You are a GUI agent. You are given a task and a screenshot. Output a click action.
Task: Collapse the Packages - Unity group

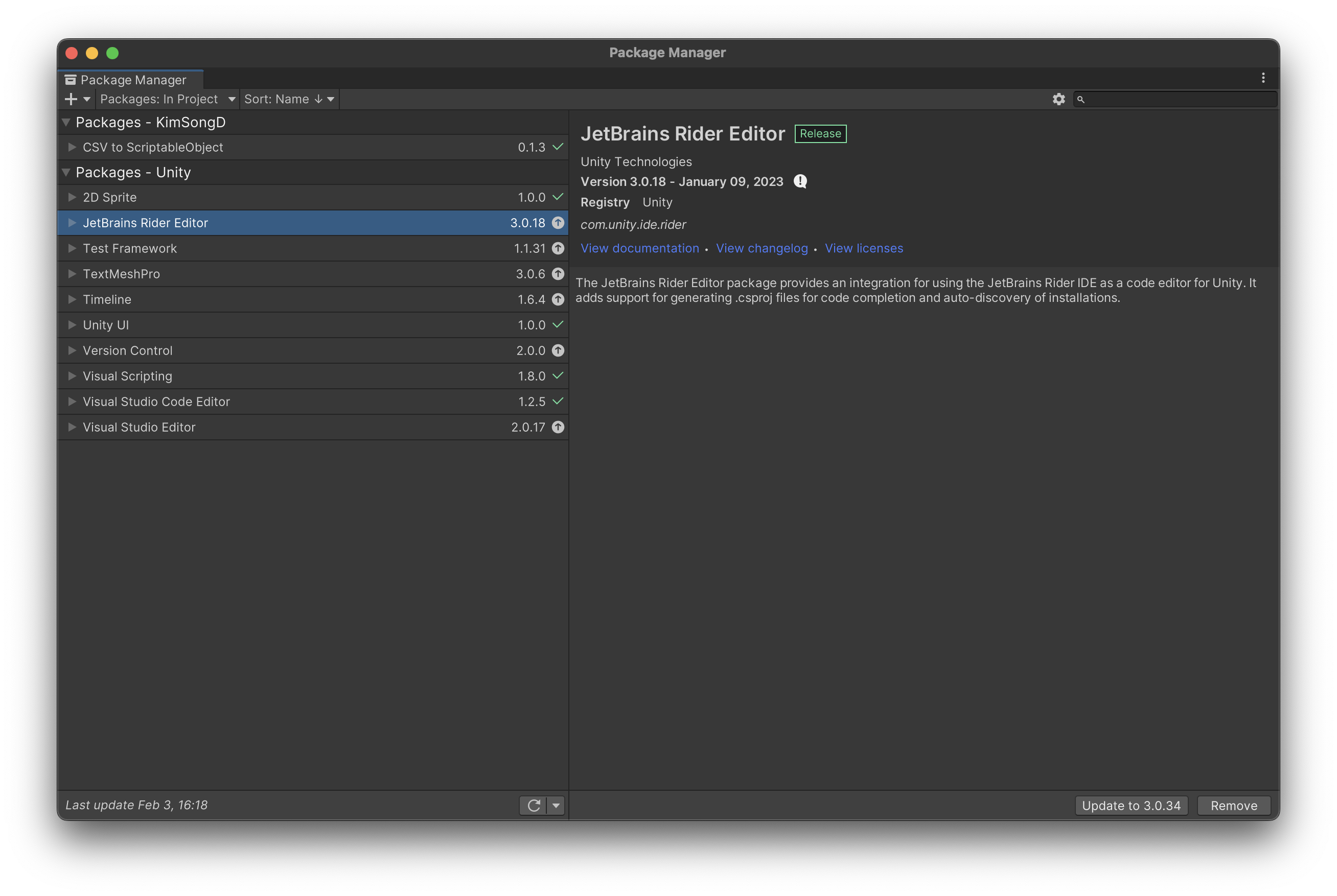click(x=66, y=173)
